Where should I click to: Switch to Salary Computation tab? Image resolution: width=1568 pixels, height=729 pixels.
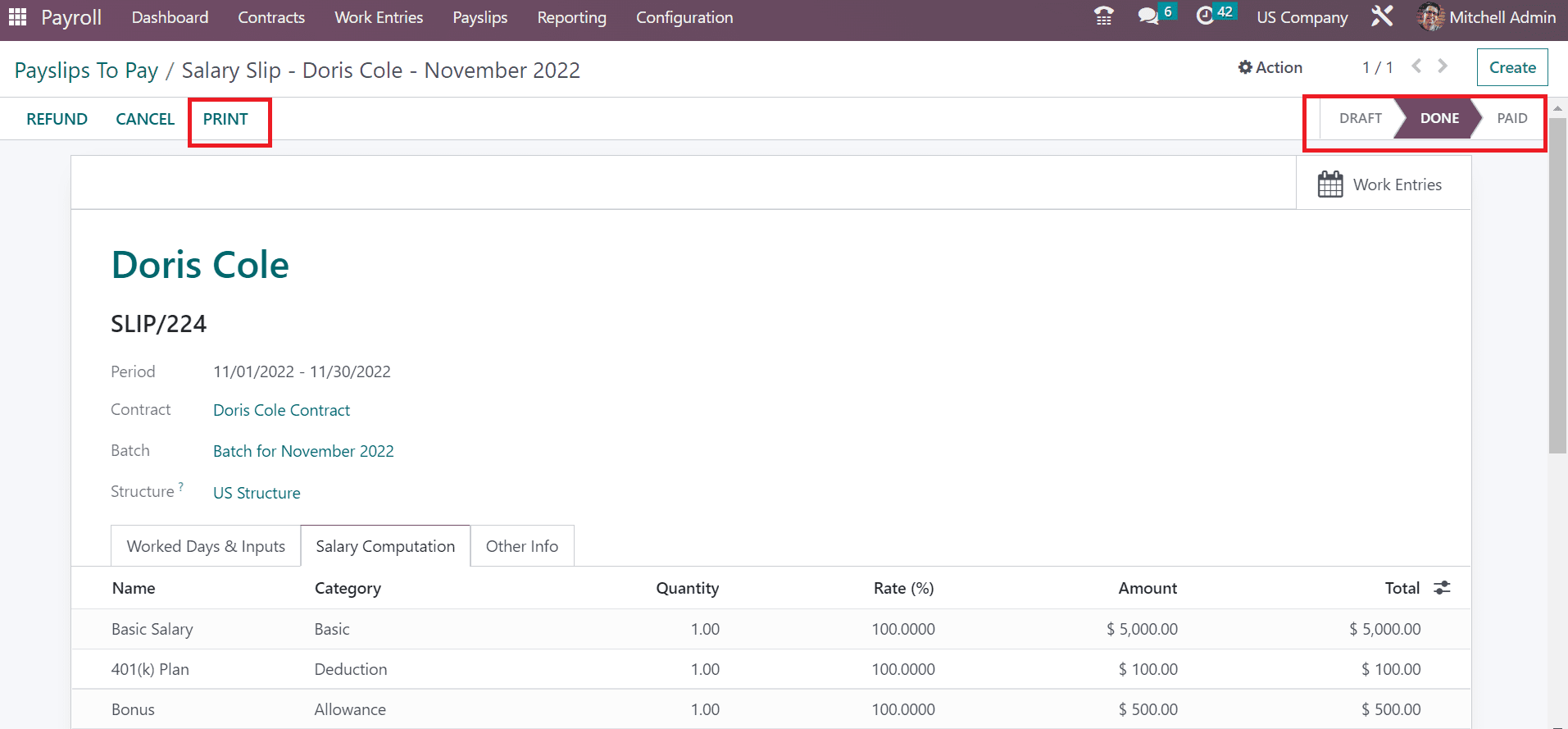(385, 546)
